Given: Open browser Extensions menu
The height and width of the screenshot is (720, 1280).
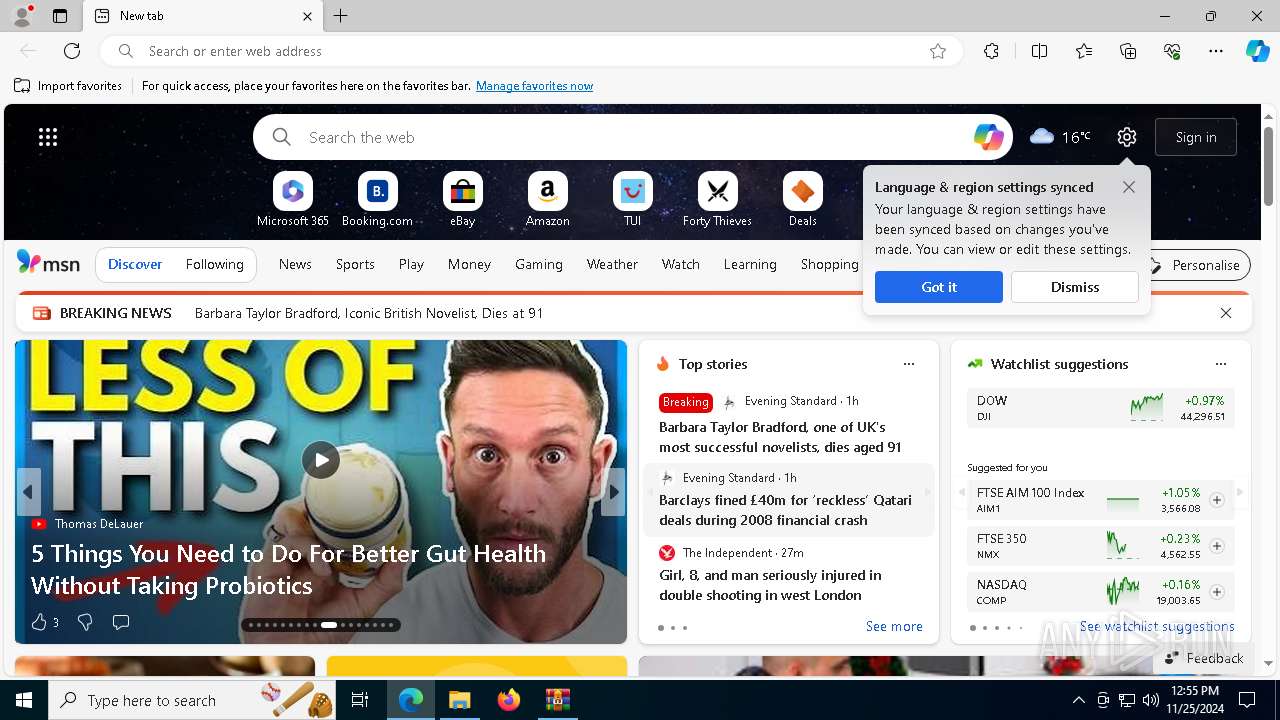Looking at the screenshot, I should 991,51.
